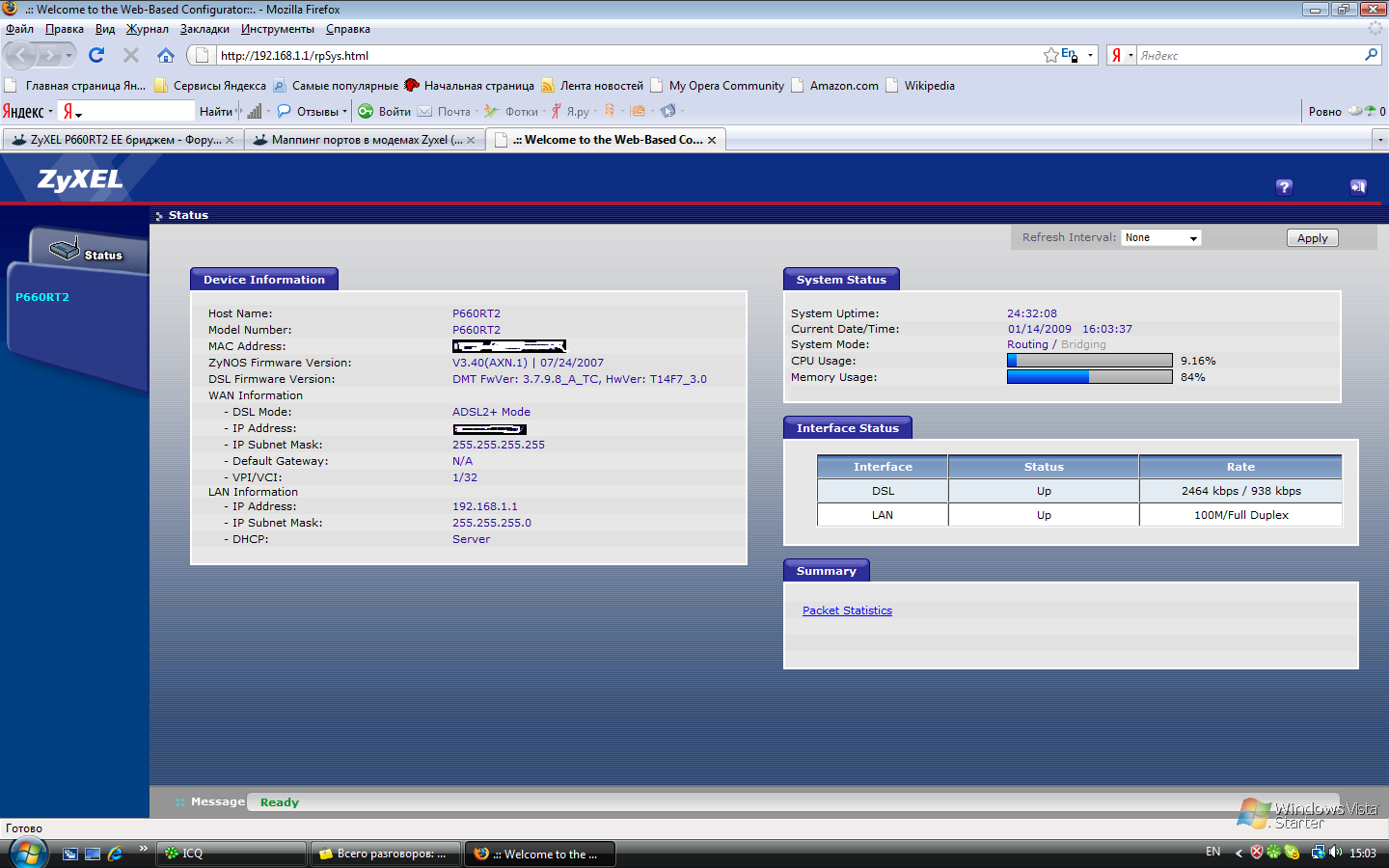
Task: Open the list all tabs dropdown arrow
Action: pos(1380,140)
